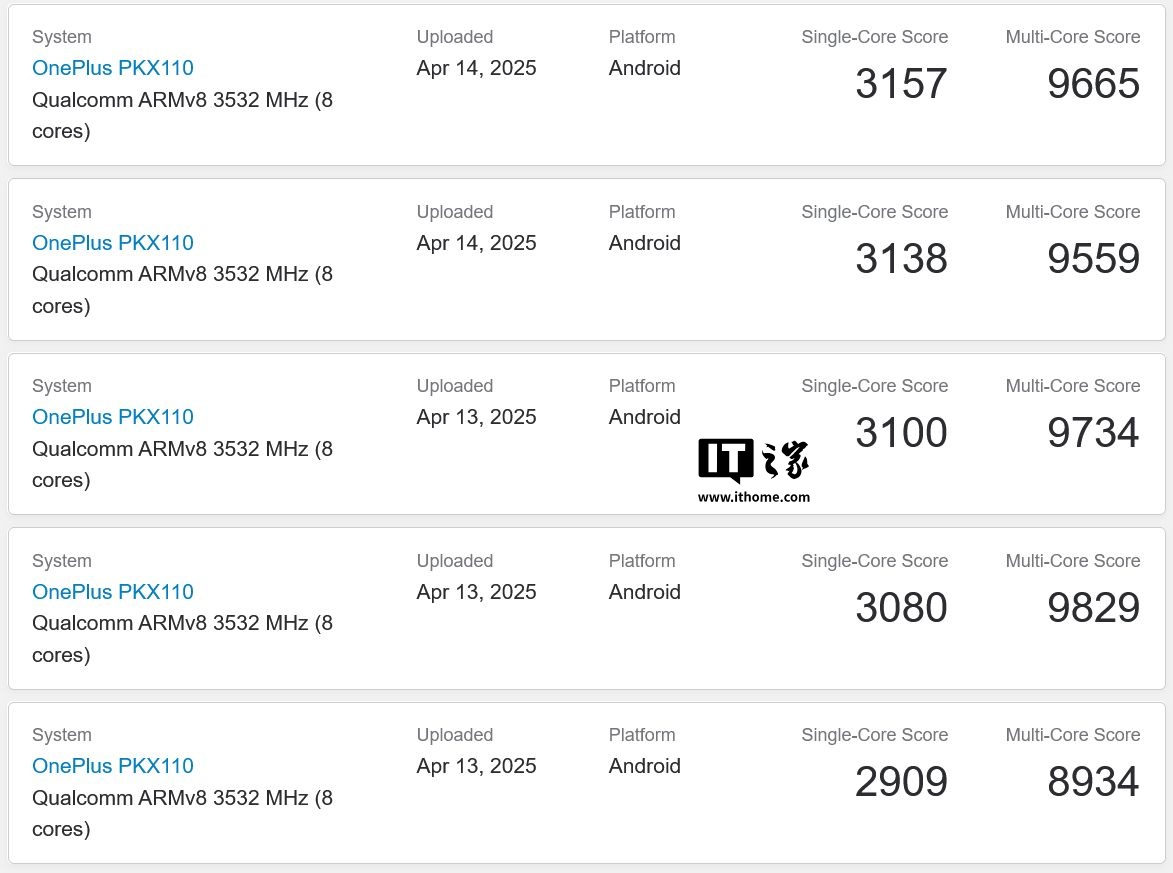This screenshot has height=873, width=1173.
Task: Click the multi-core score 8934
Action: click(x=1093, y=782)
